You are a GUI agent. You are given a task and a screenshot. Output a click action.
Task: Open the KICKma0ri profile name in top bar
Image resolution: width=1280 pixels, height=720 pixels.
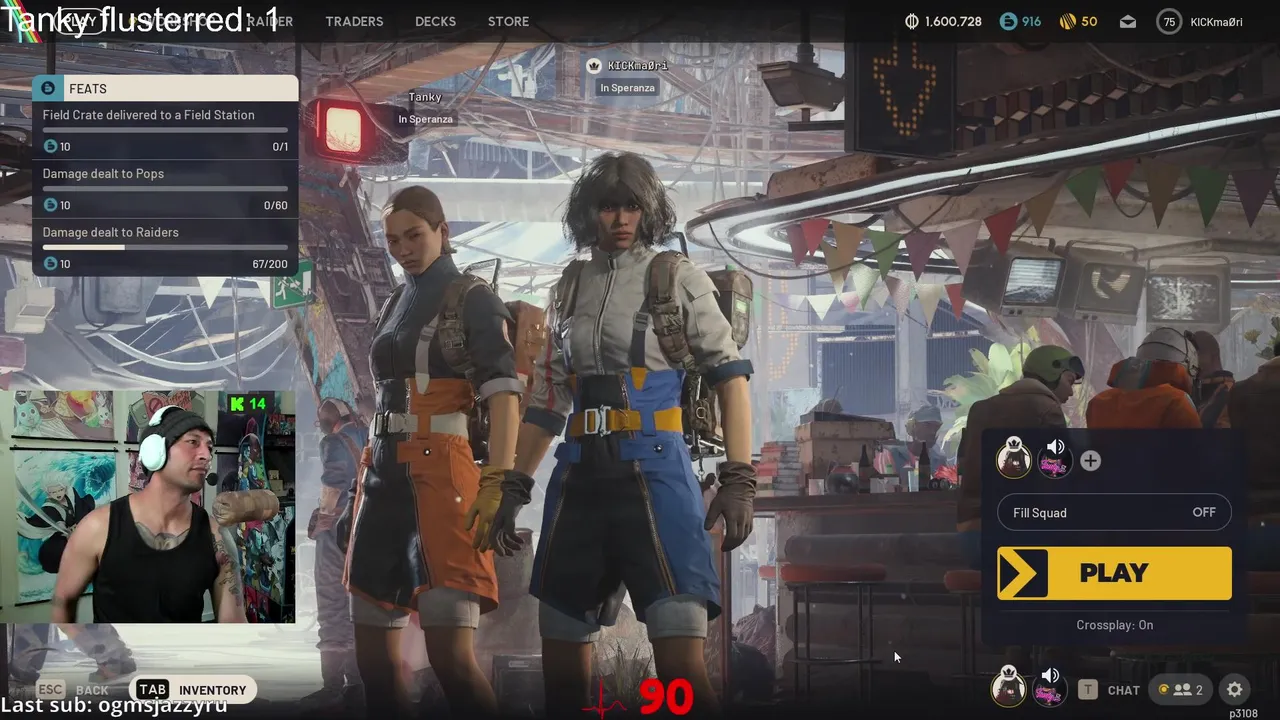coord(1216,21)
